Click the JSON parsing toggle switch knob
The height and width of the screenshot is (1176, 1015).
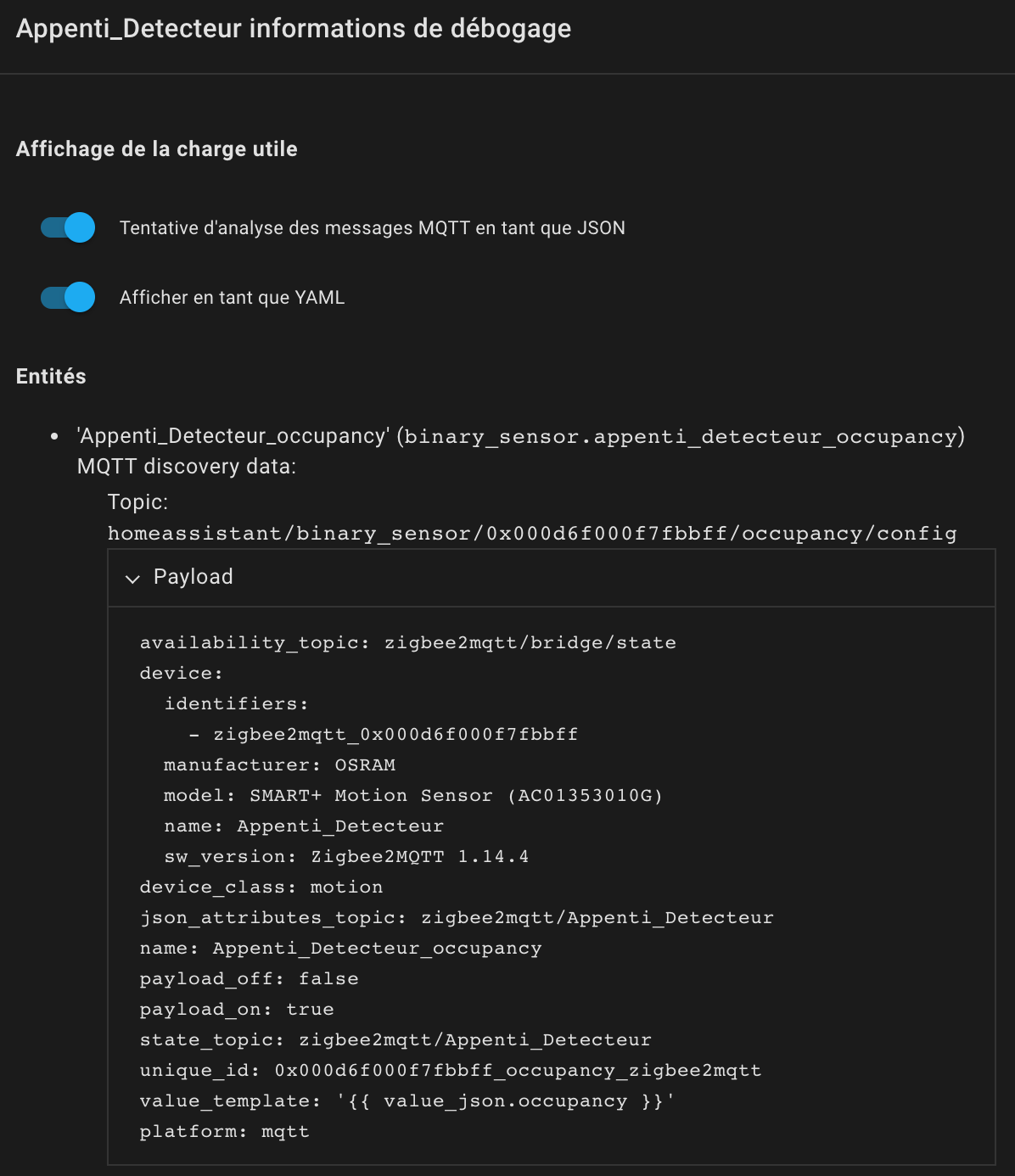point(79,227)
